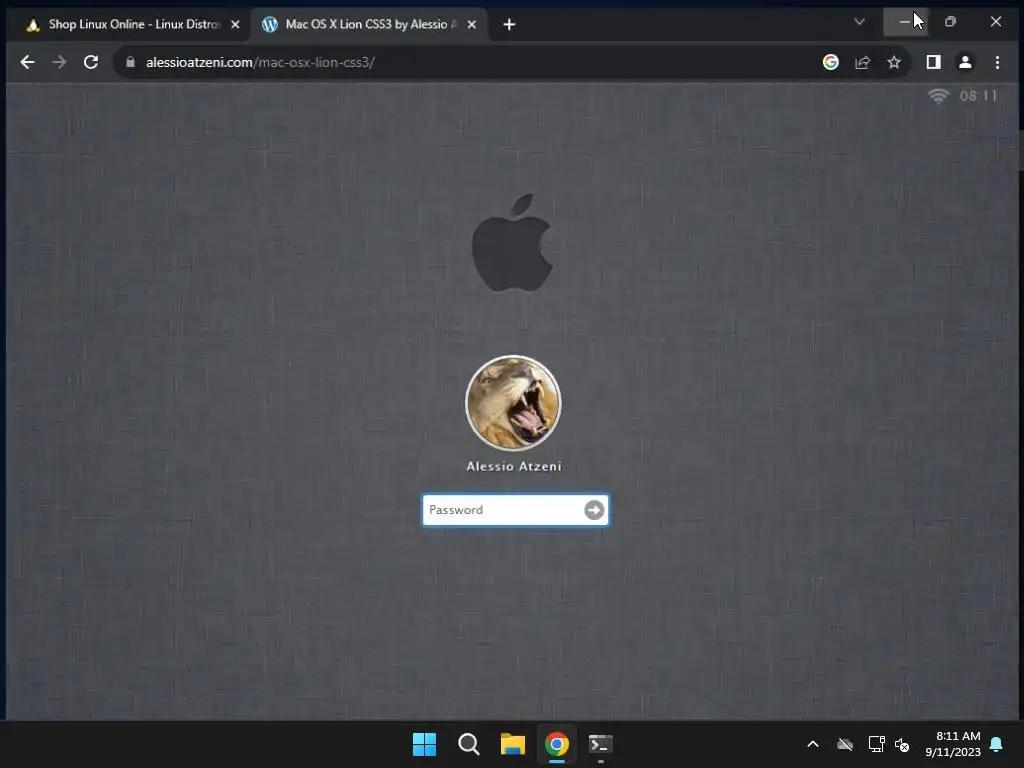Open the Chrome three-dot menu
The height and width of the screenshot is (768, 1024).
(x=997, y=62)
